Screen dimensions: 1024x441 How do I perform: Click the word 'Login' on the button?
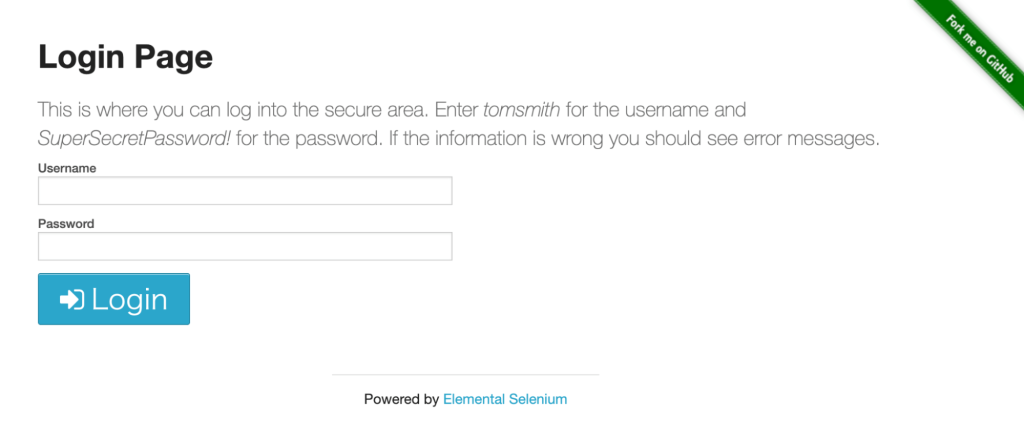[129, 299]
